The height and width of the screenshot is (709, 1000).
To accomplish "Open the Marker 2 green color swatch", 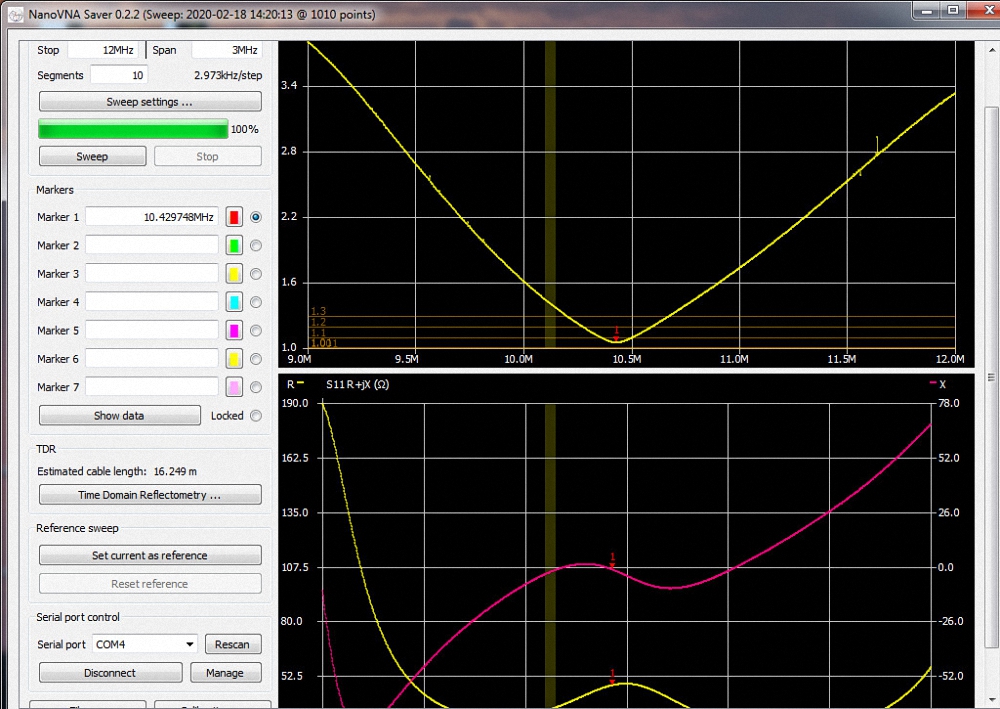I will (234, 245).
